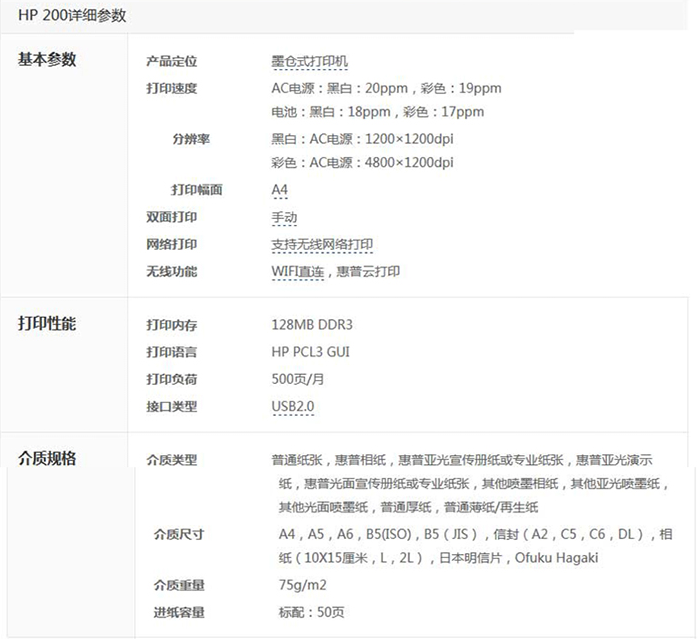Click the HP PCL3 GUI value
The image size is (698, 639).
click(310, 352)
